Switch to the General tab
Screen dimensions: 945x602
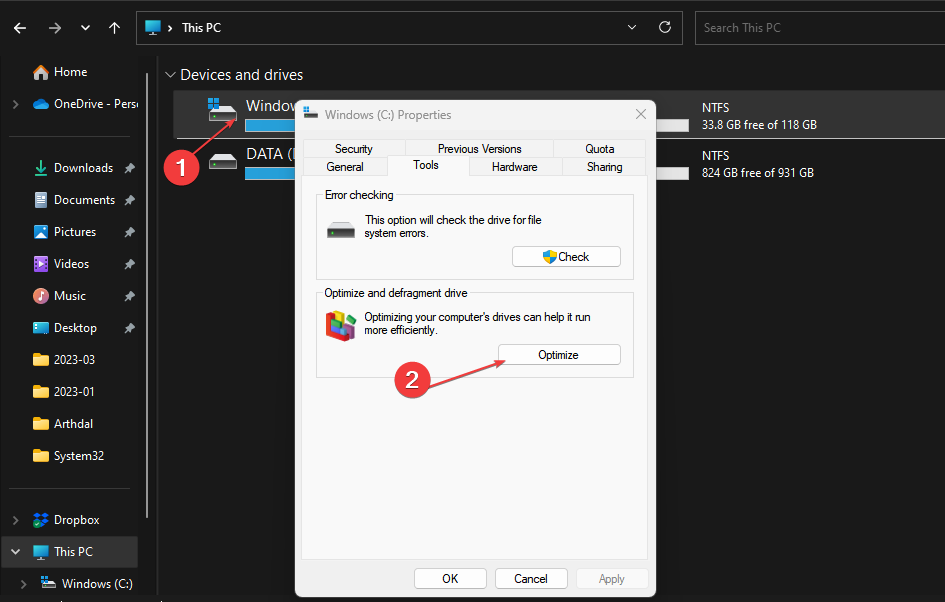tap(345, 167)
